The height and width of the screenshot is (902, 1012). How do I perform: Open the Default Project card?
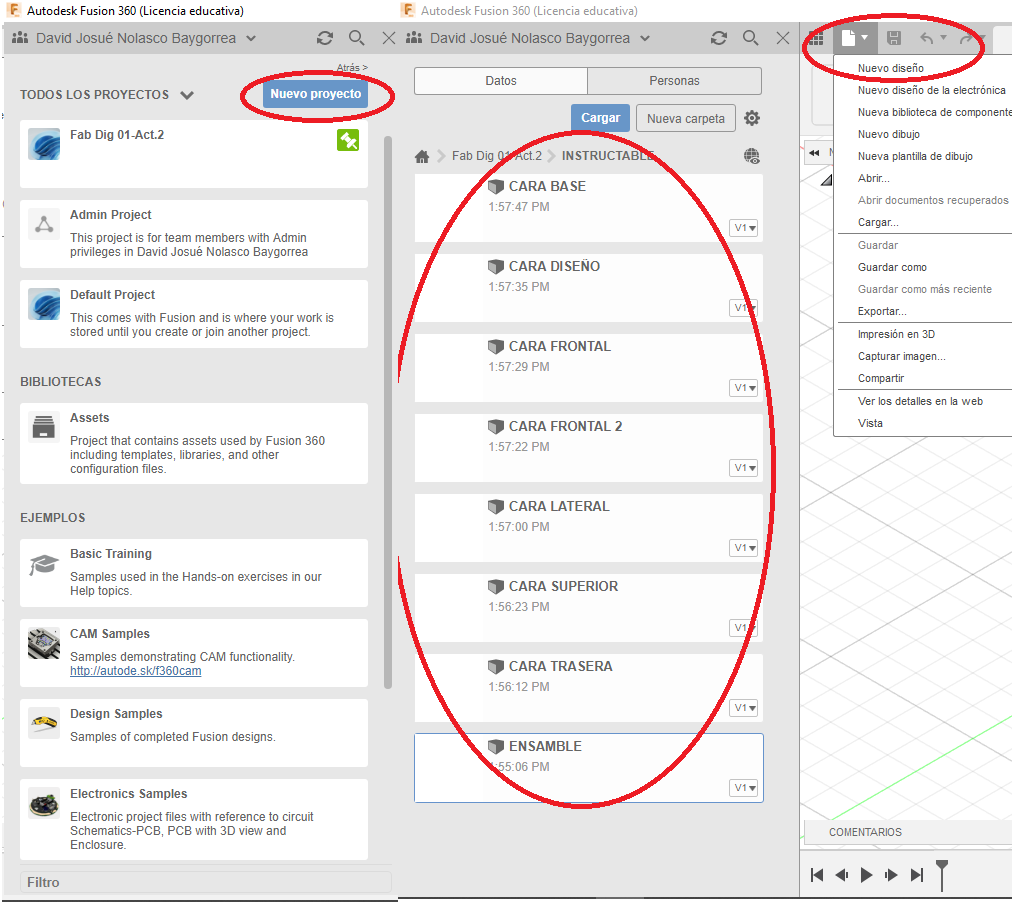[194, 314]
